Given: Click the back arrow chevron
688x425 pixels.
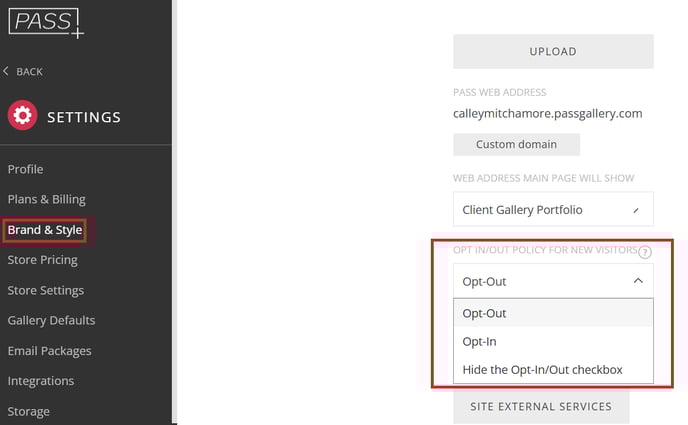Looking at the screenshot, I should pyautogui.click(x=6, y=71).
